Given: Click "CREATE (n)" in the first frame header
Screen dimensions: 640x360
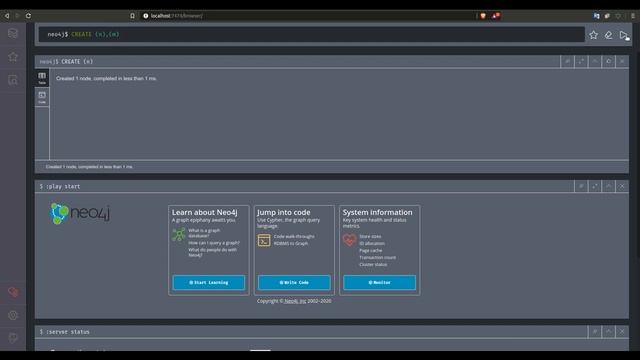Looking at the screenshot, I should pos(77,62).
